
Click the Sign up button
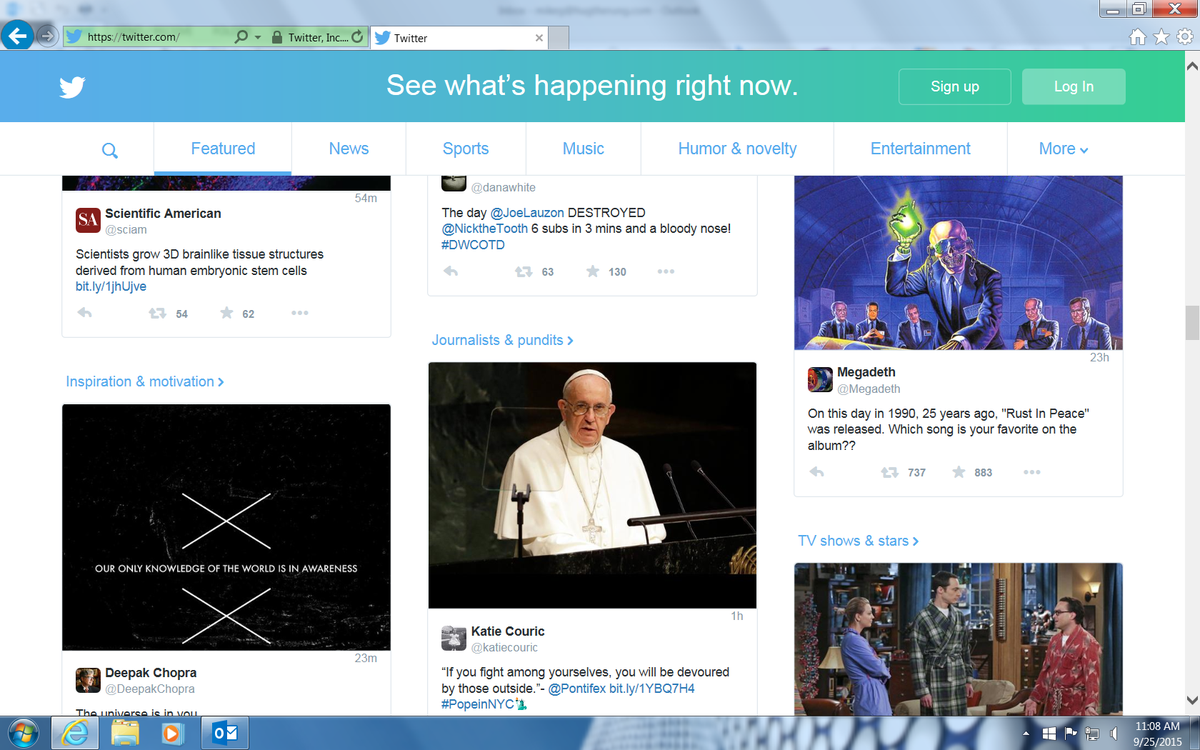click(955, 87)
